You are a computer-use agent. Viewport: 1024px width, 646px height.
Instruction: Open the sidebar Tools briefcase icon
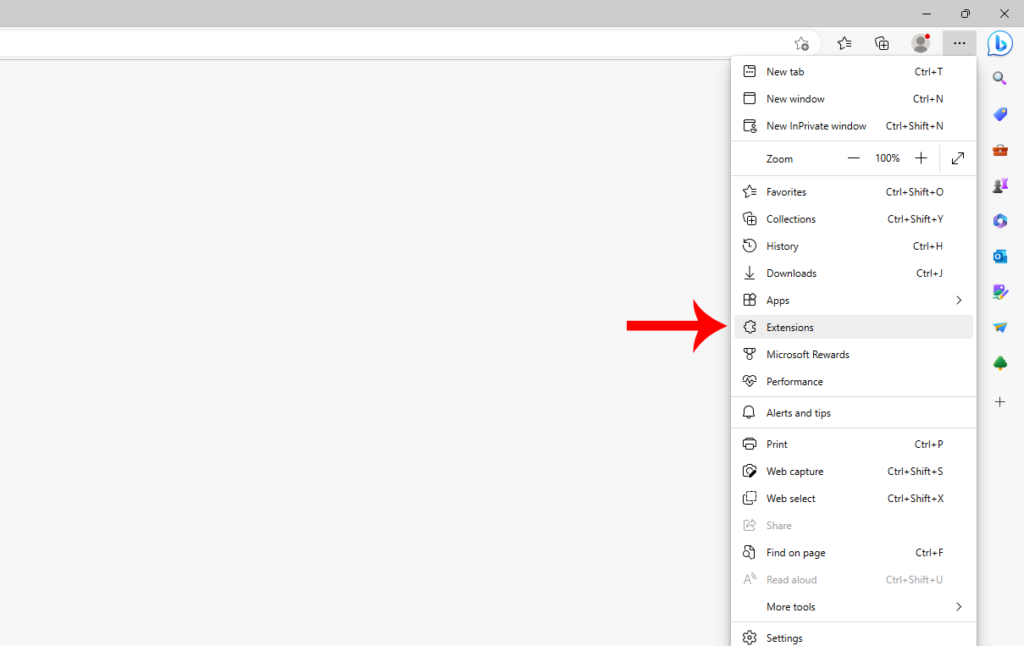[x=999, y=150]
